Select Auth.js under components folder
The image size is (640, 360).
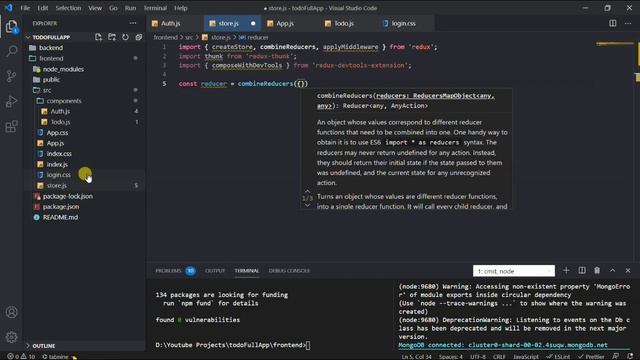tap(60, 111)
